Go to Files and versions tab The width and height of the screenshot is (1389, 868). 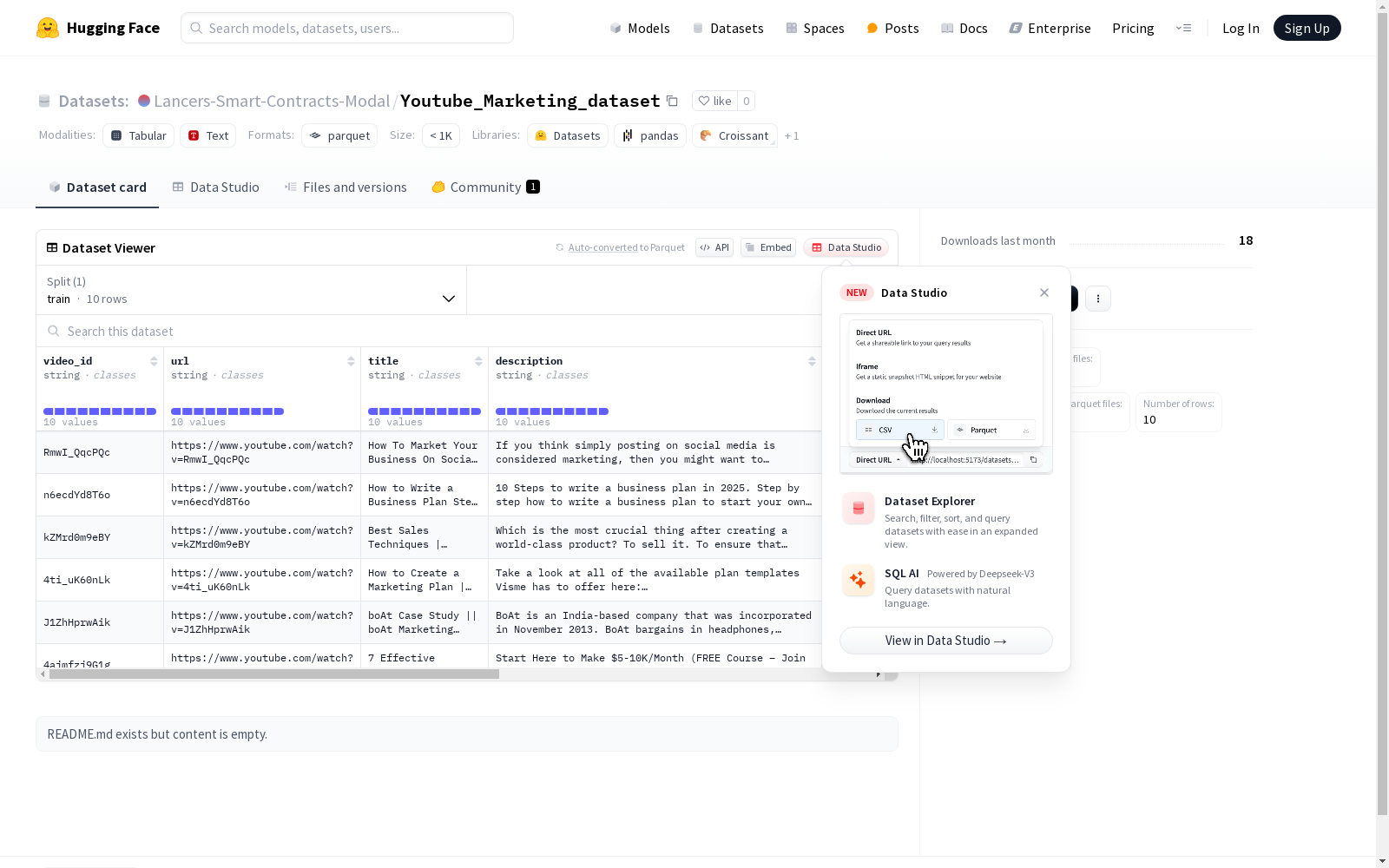(346, 187)
